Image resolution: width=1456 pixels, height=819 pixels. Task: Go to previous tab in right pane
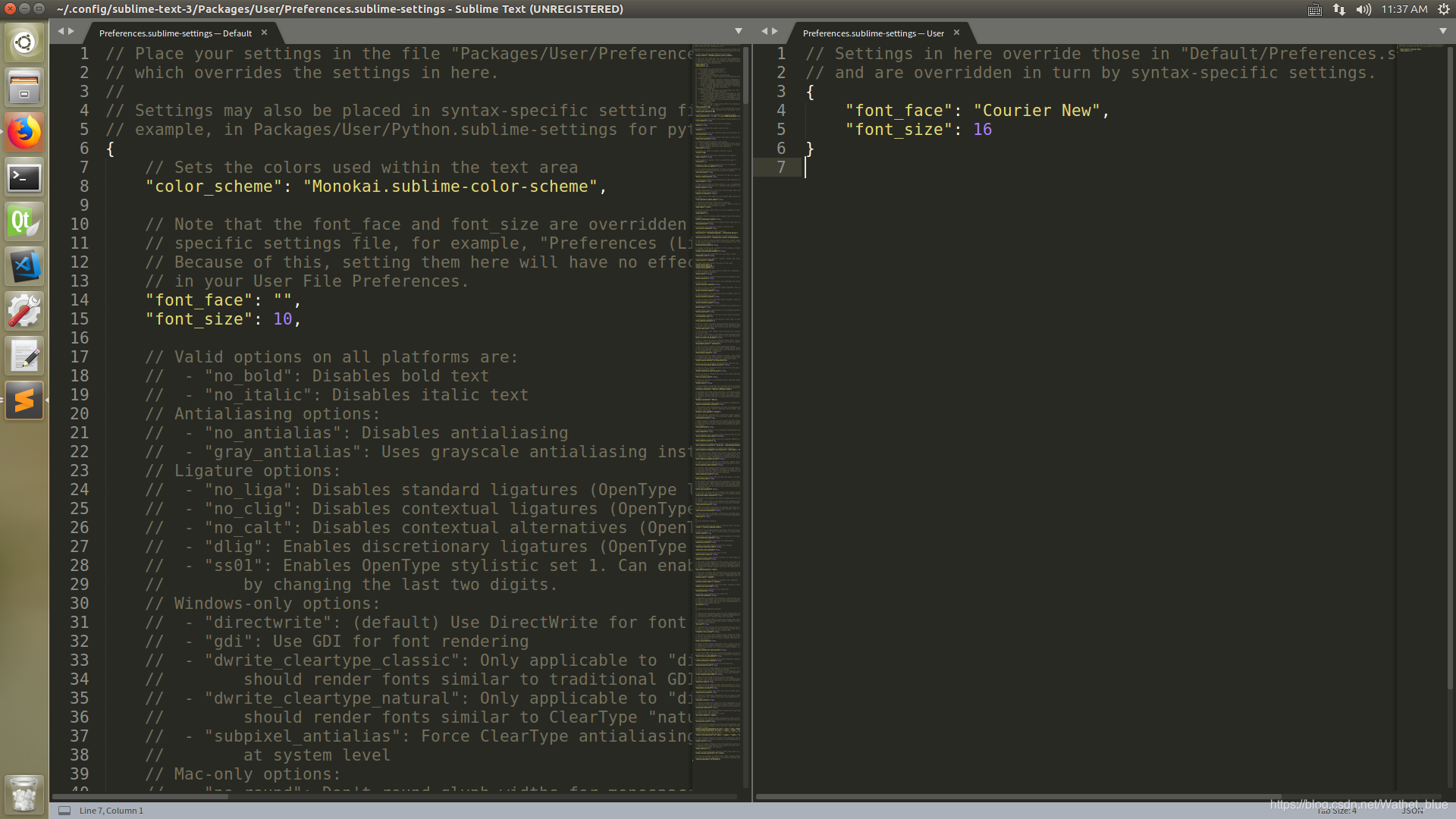point(764,31)
